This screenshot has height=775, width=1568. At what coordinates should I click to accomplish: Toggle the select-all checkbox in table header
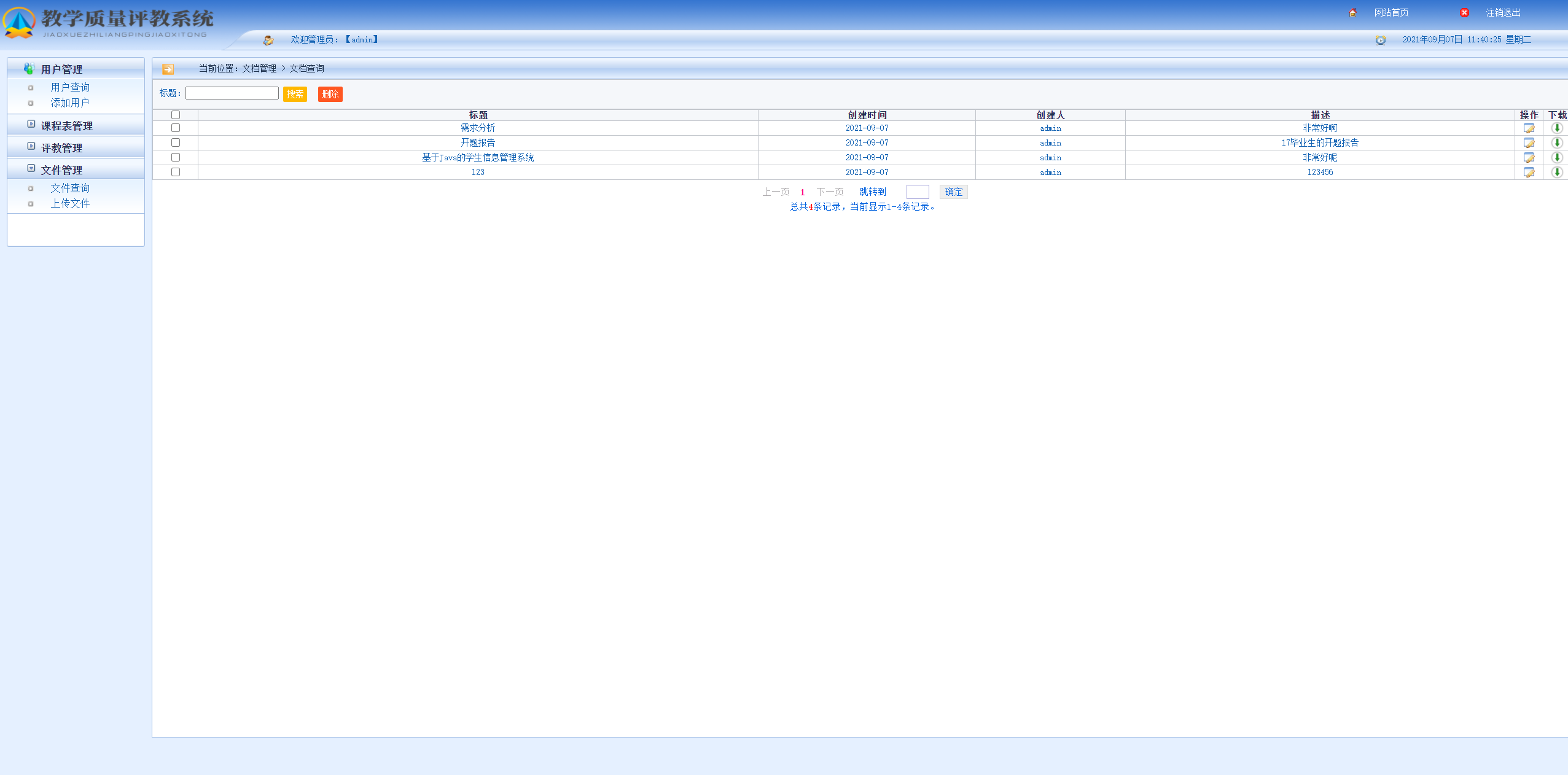pos(176,115)
